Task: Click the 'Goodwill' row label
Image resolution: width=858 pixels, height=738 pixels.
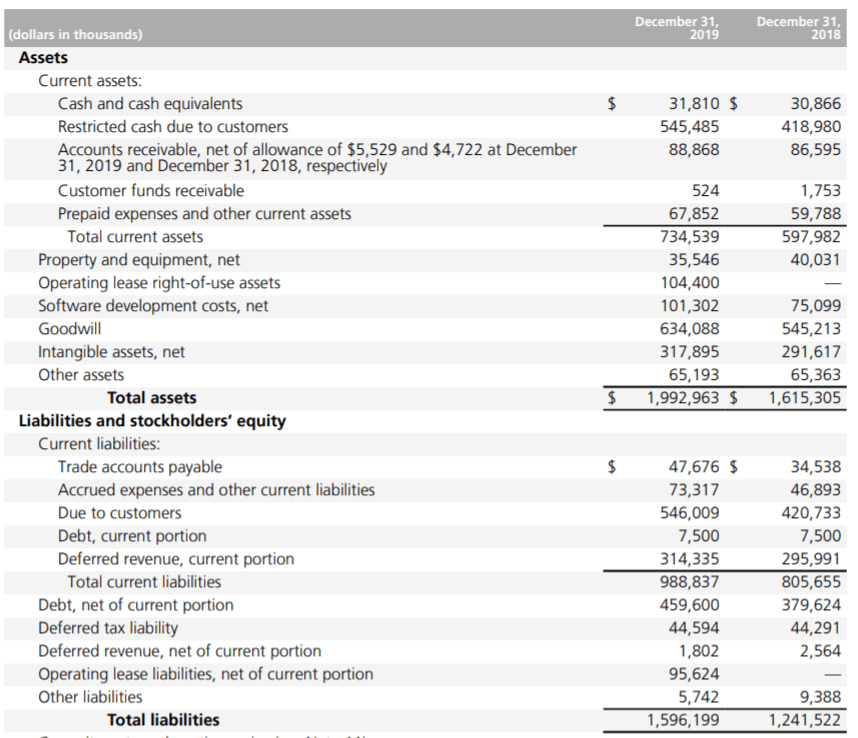Action: [69, 328]
